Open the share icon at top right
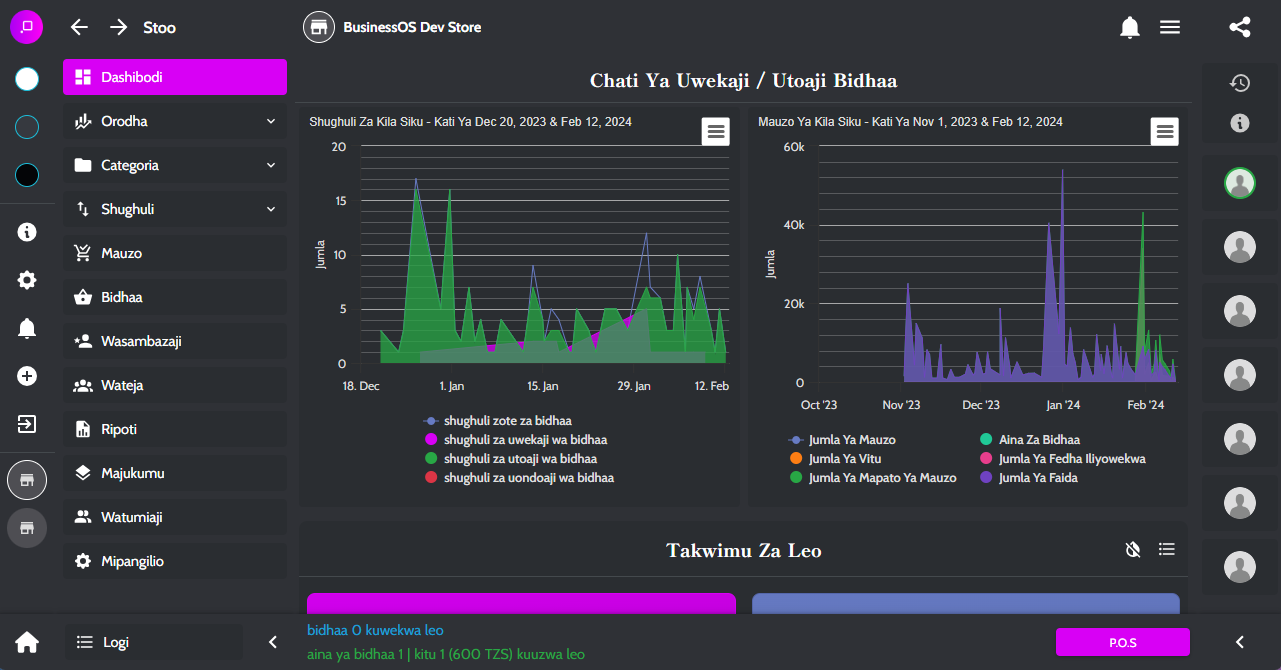Viewport: 1281px width, 670px height. (x=1240, y=28)
